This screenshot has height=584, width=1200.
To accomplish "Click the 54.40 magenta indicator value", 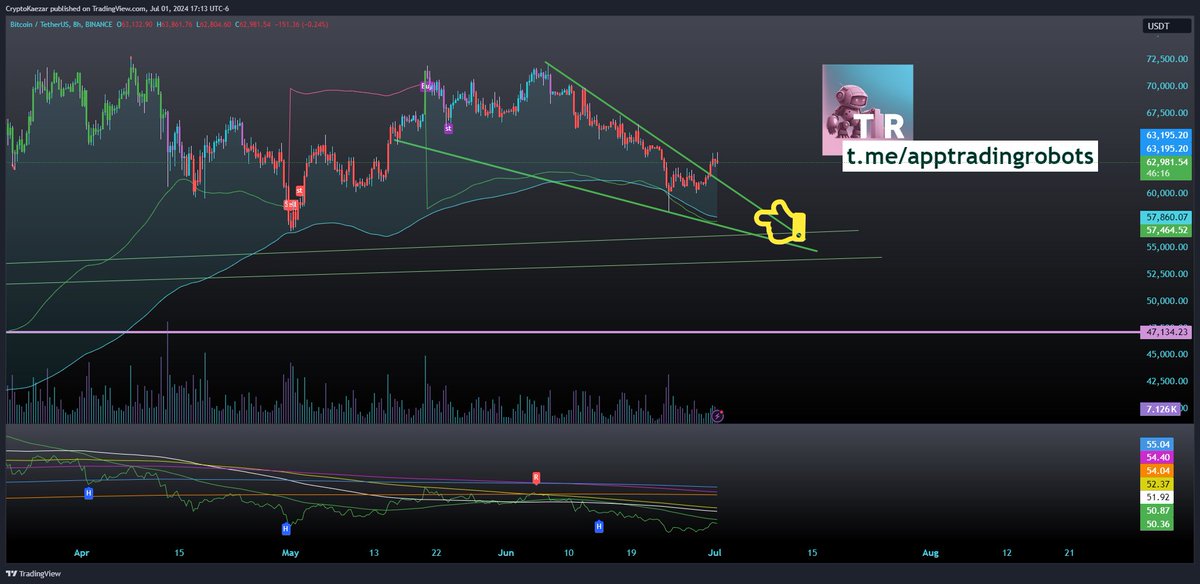I will coord(1156,456).
